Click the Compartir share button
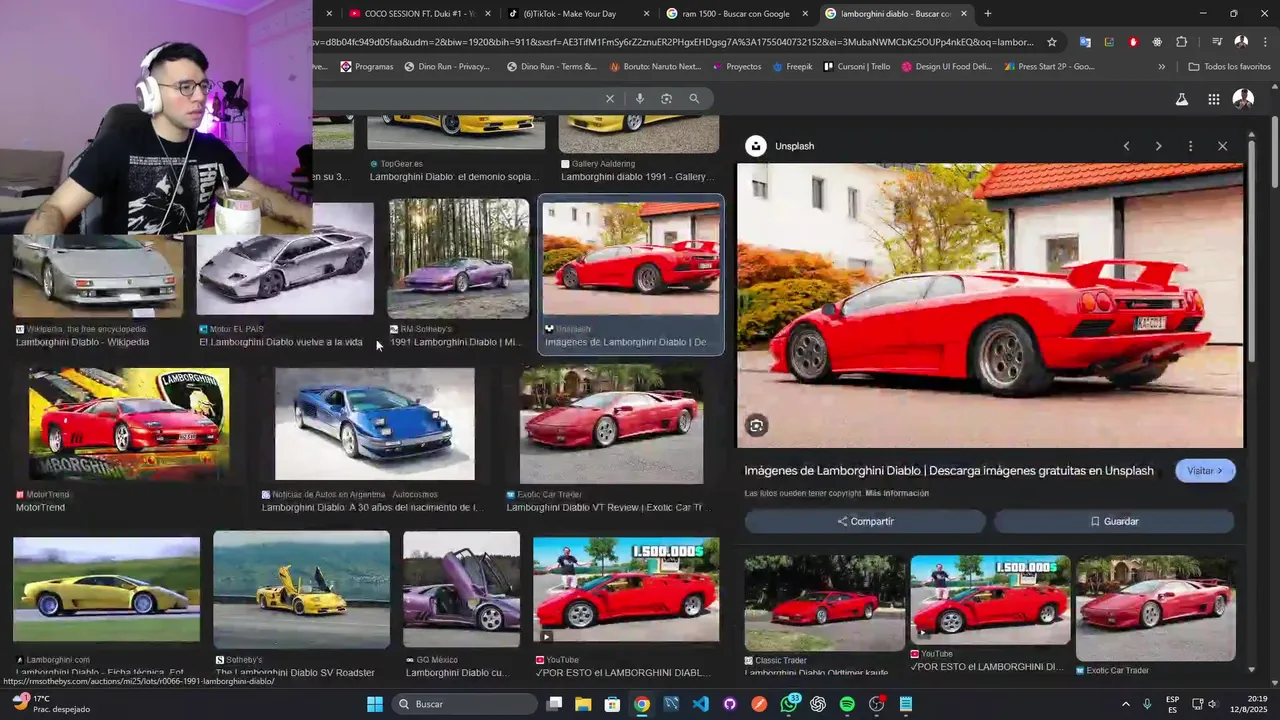The height and width of the screenshot is (720, 1280). pyautogui.click(x=865, y=521)
